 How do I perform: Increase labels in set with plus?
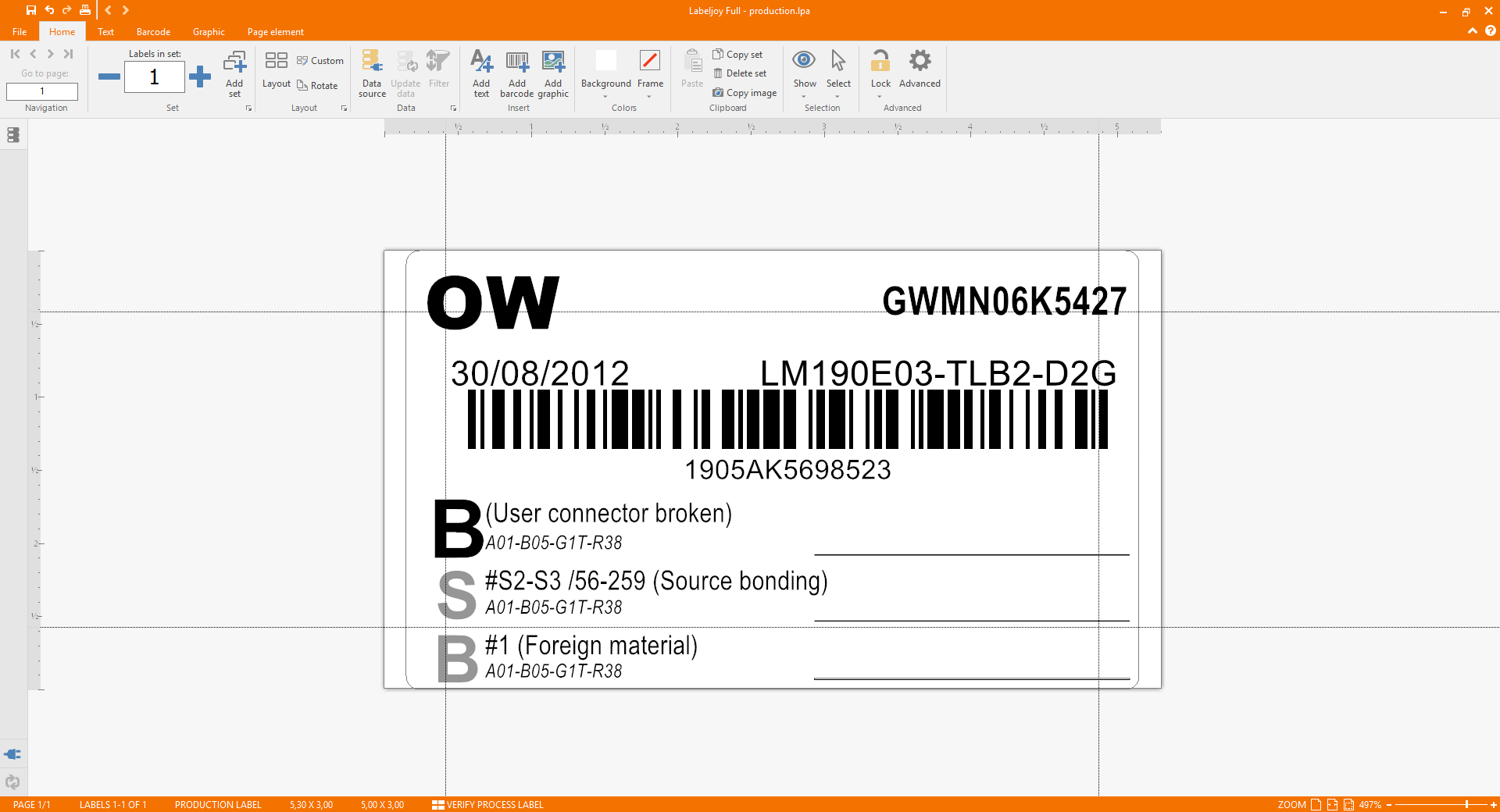tap(200, 77)
